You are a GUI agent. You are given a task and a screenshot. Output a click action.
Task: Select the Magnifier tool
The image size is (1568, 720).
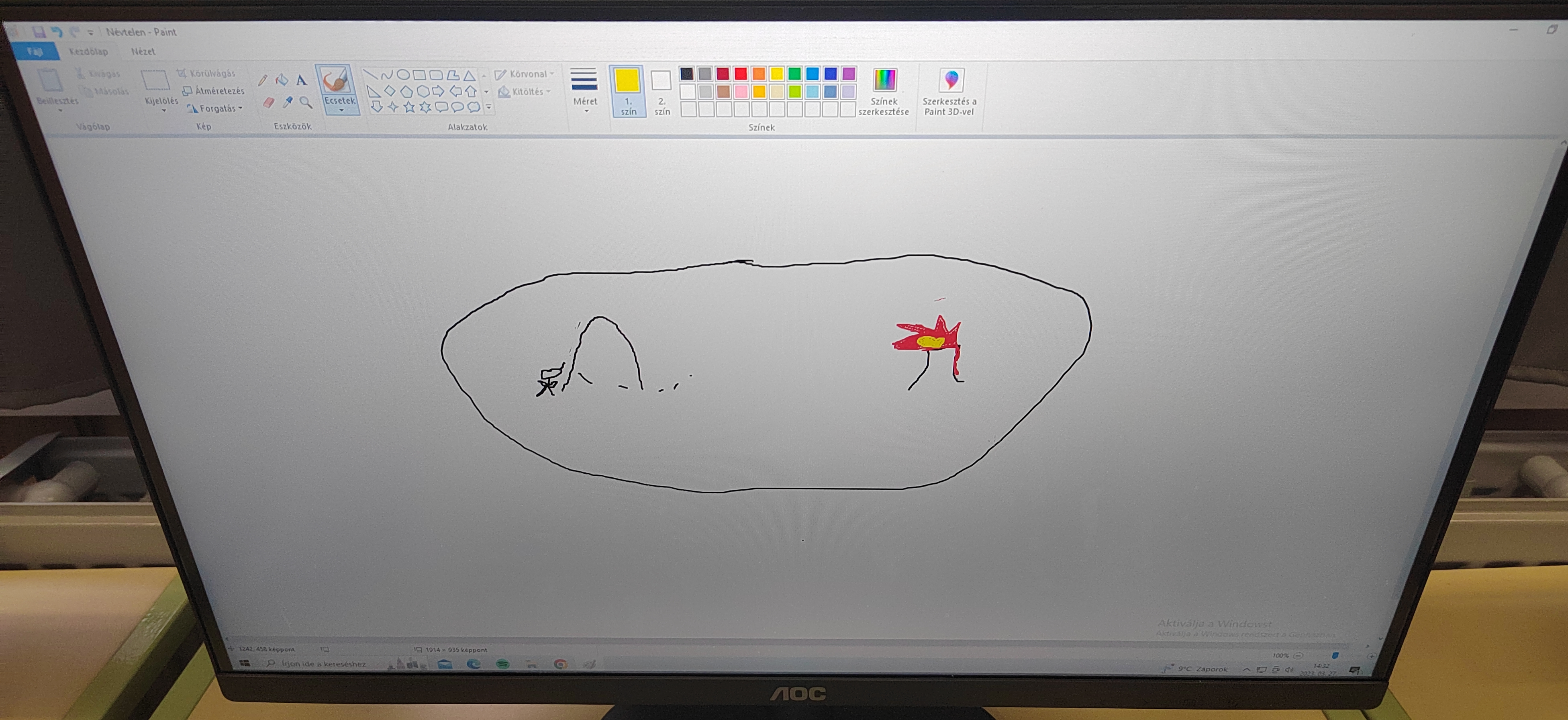306,103
